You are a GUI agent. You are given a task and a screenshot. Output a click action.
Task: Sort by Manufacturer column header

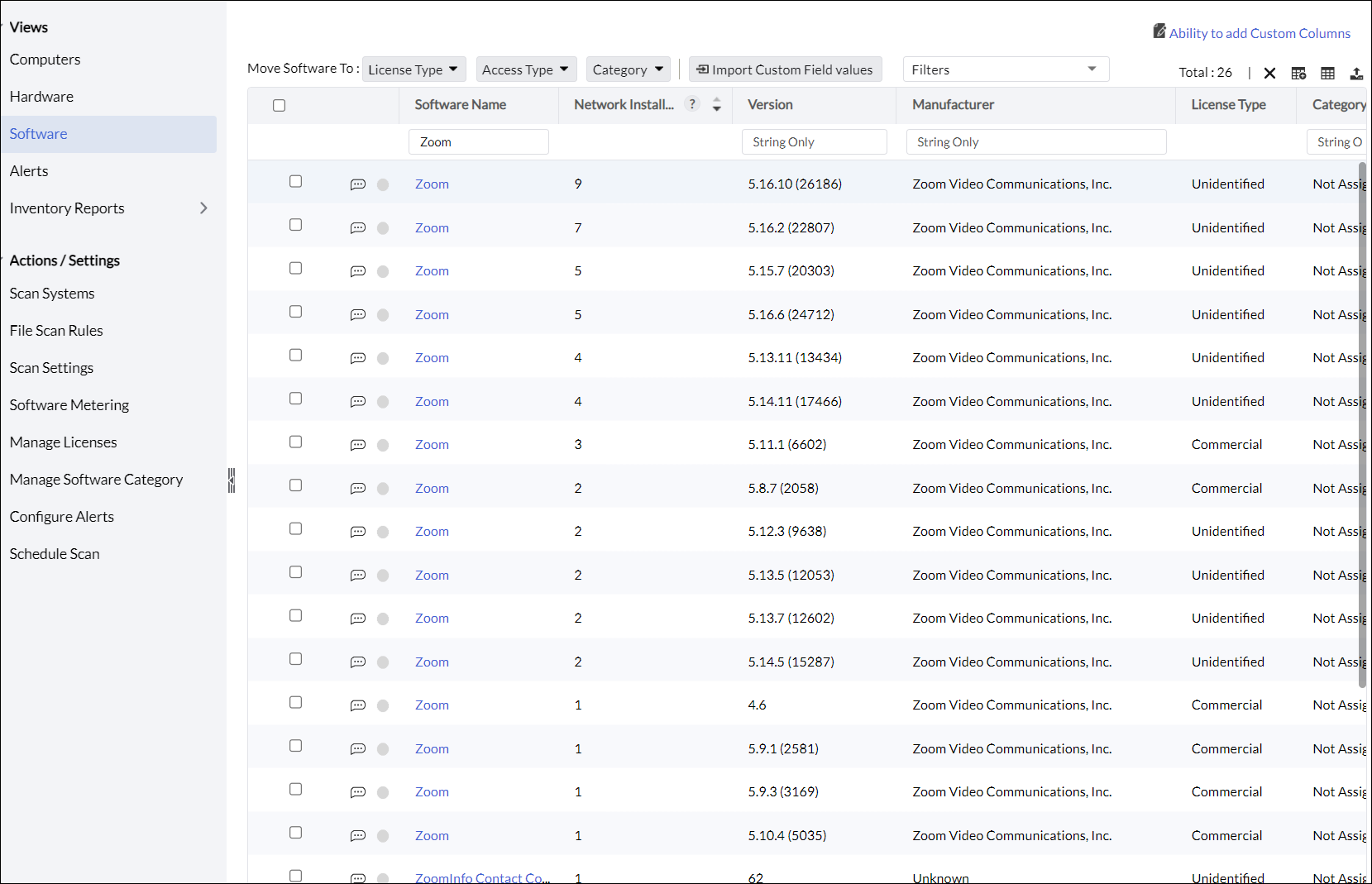tap(953, 105)
